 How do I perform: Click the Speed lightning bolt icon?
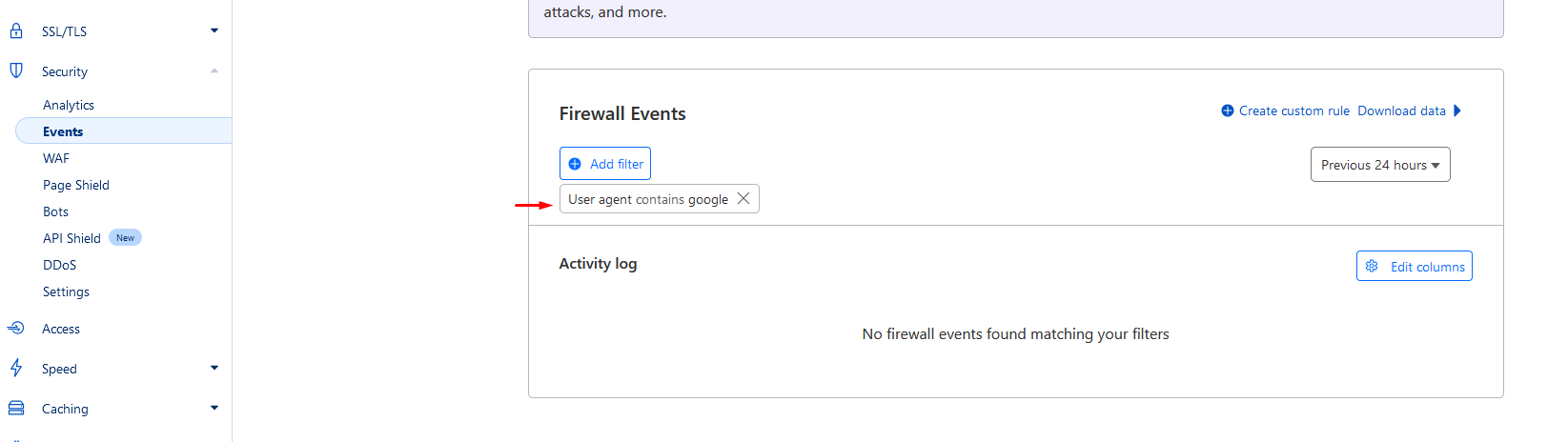tap(16, 368)
